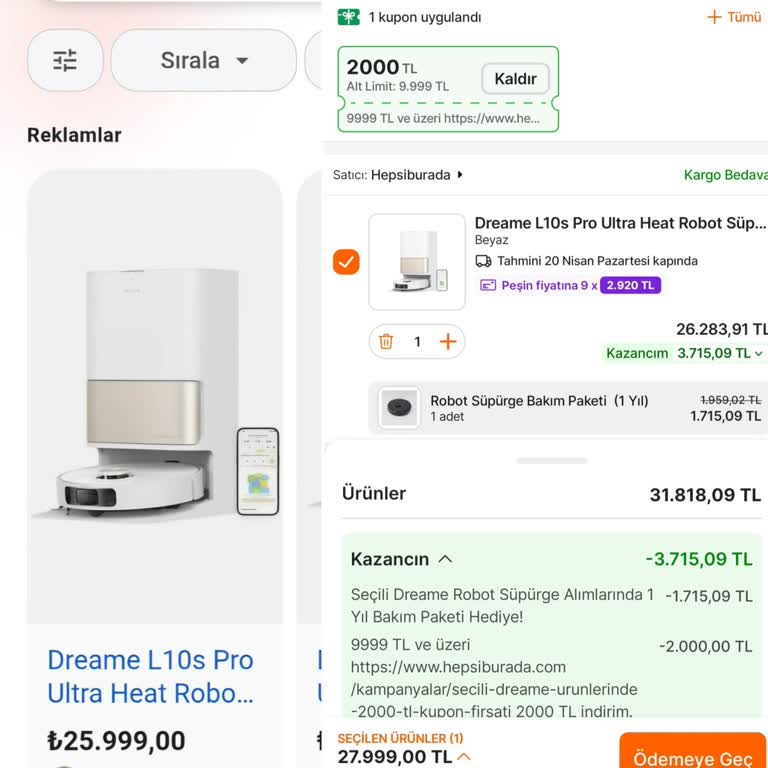Click the delivery truck icon
This screenshot has height=768, width=768.
tap(483, 261)
